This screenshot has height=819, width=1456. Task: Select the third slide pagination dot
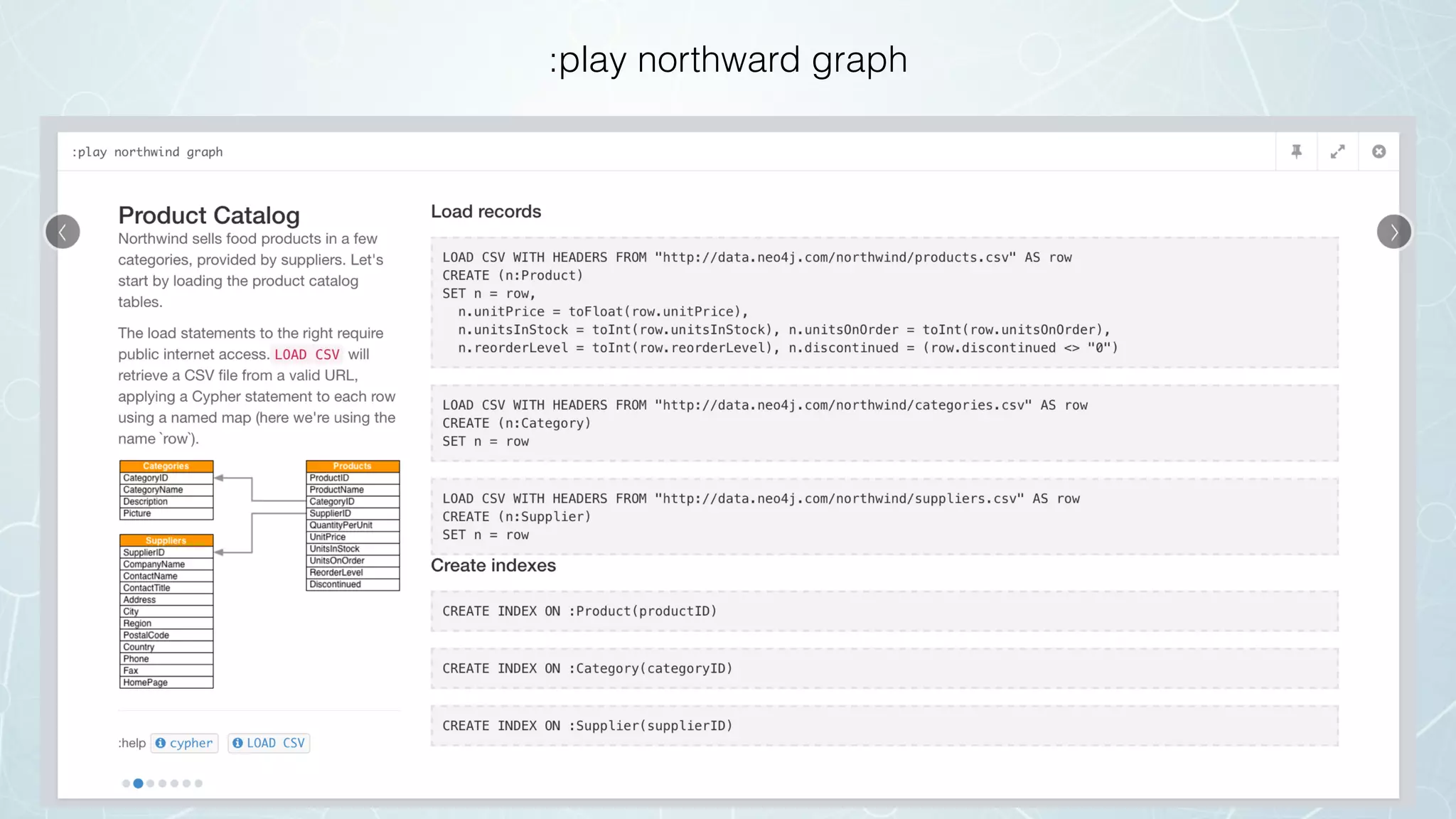(150, 783)
